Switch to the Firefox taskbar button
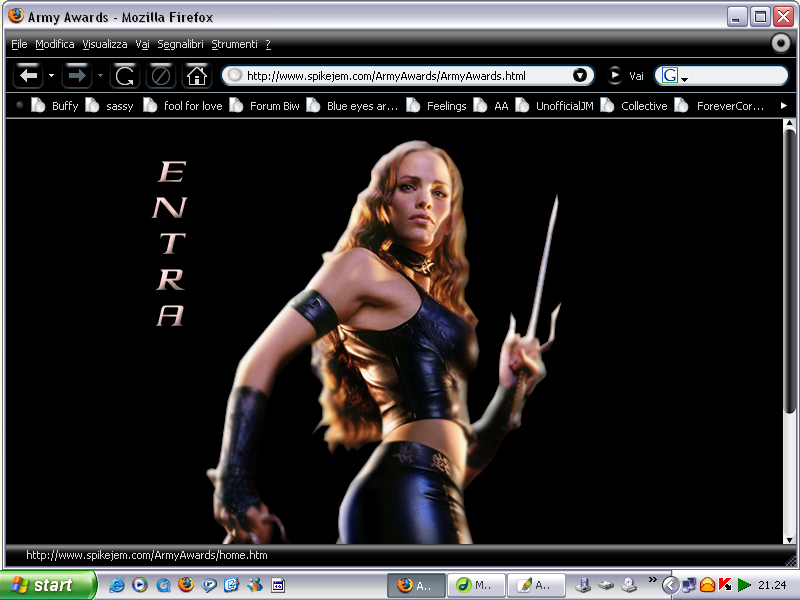800x600 pixels. point(416,585)
